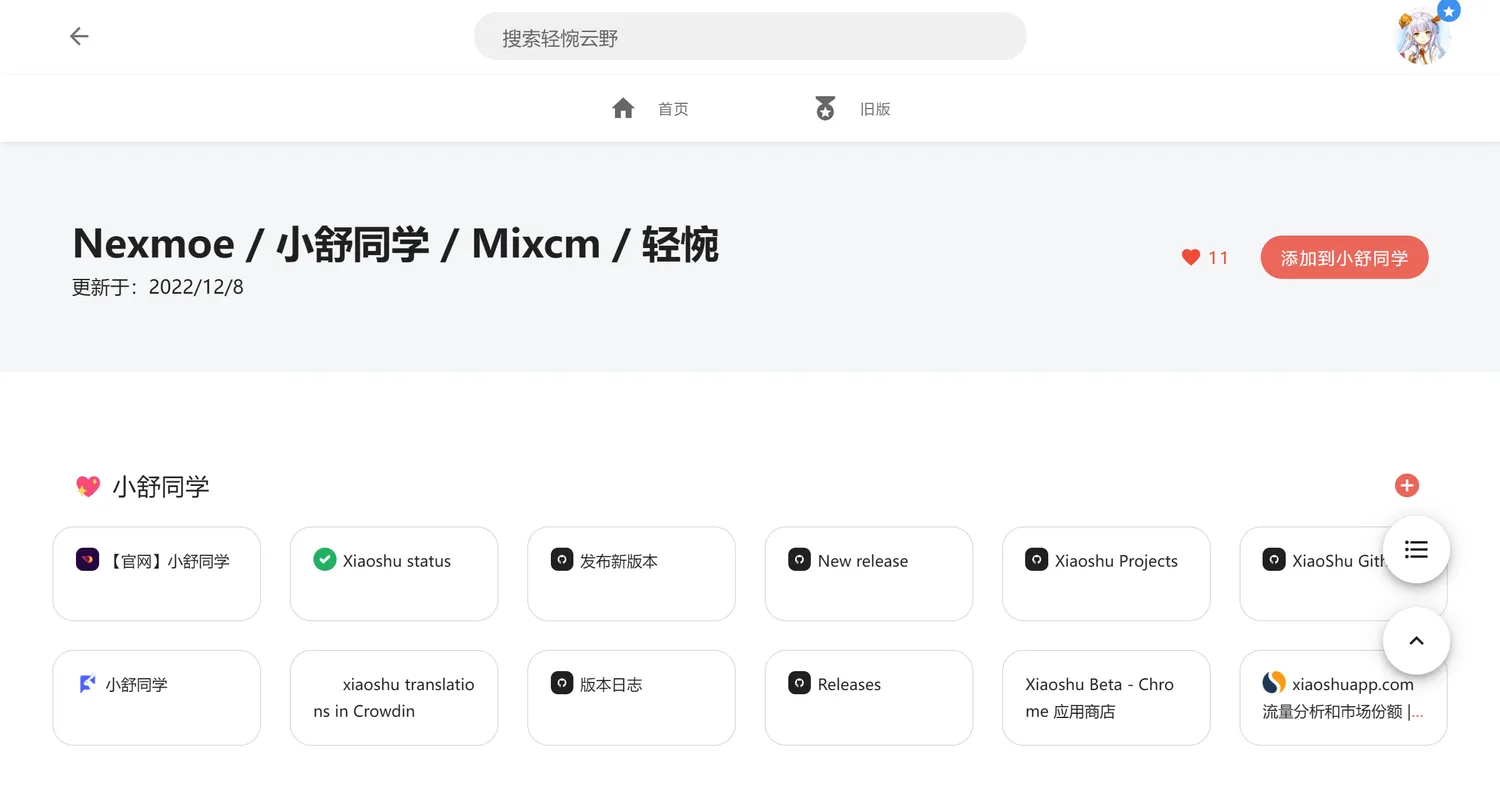Switch to the 首页 tab
This screenshot has height=788, width=1500.
pos(650,108)
